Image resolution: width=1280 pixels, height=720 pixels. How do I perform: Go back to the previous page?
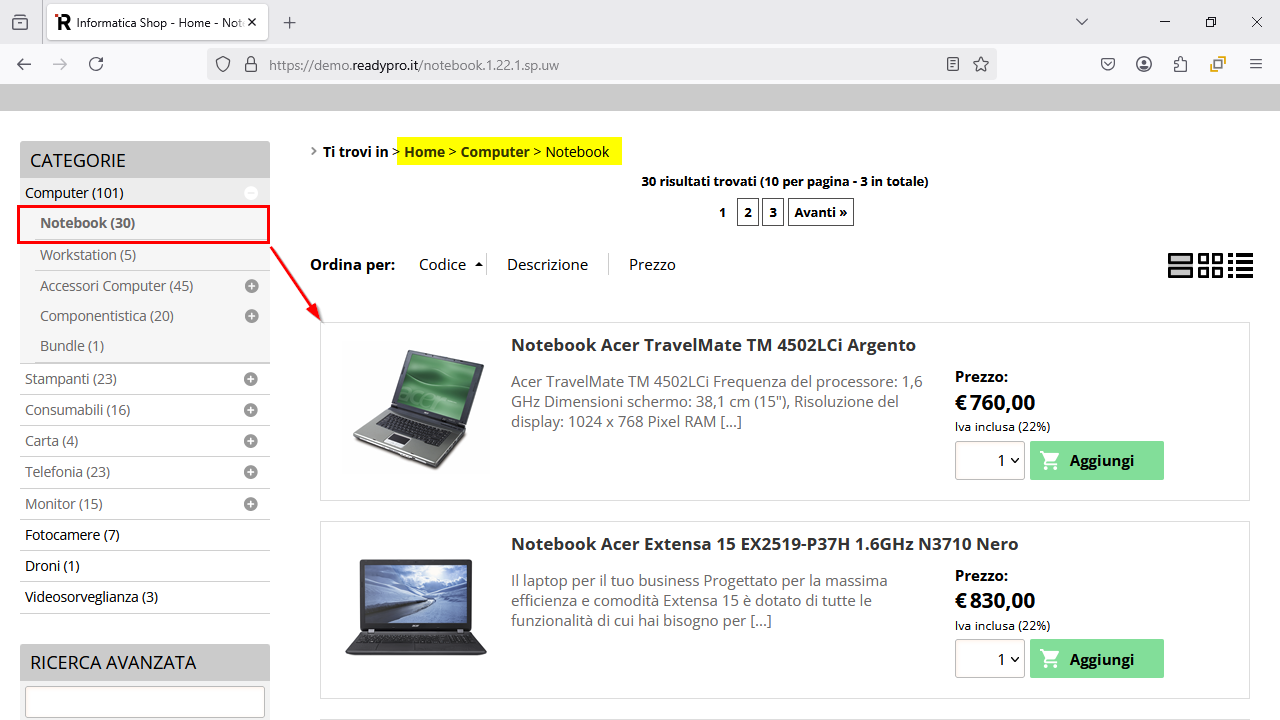click(24, 64)
